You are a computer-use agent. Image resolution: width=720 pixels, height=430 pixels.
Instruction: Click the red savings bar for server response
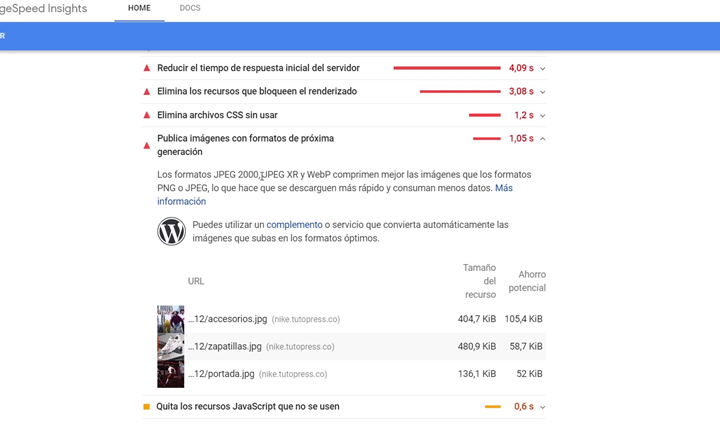click(447, 68)
